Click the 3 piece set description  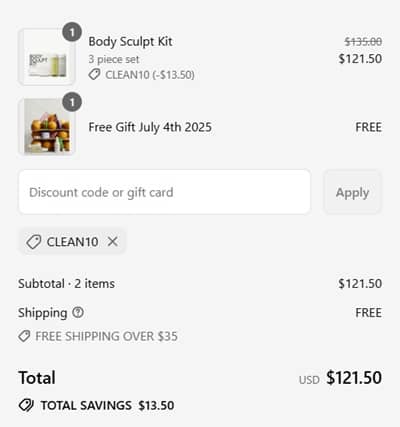(x=114, y=59)
